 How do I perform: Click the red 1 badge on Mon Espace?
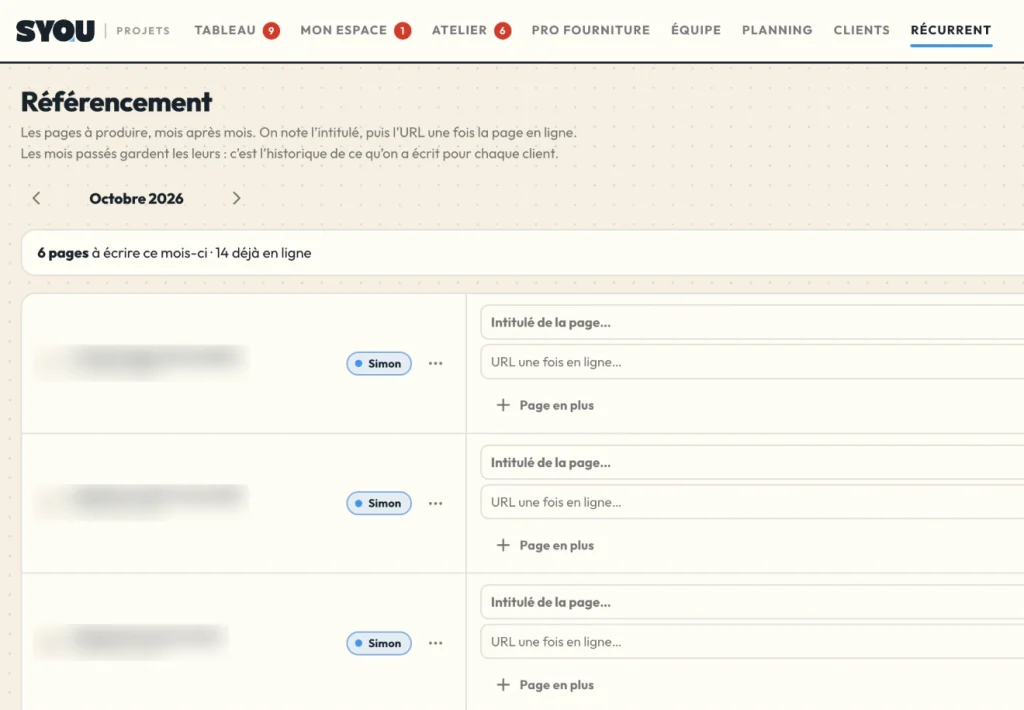pyautogui.click(x=402, y=31)
